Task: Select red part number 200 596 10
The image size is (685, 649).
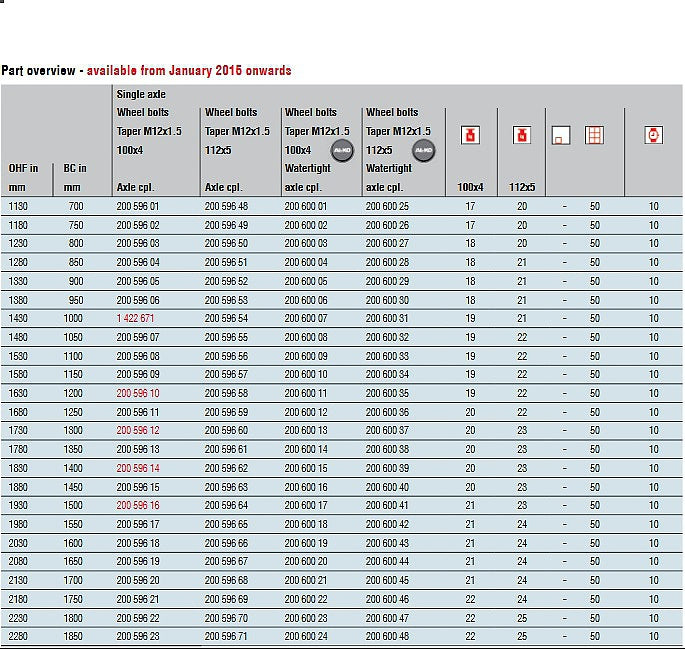Action: tap(138, 393)
